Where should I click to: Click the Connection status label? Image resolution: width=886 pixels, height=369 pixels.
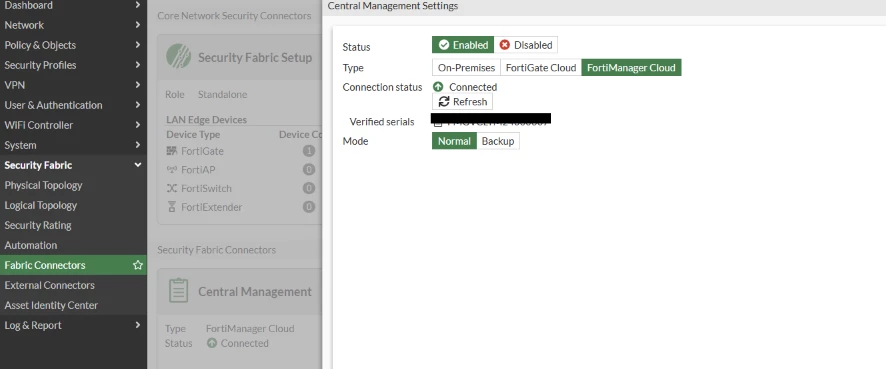click(x=382, y=87)
